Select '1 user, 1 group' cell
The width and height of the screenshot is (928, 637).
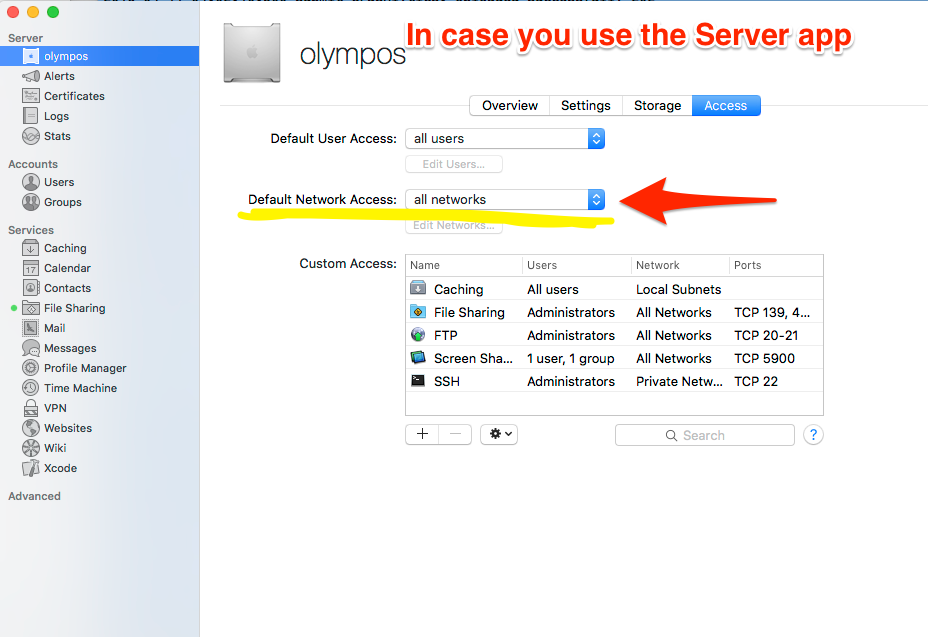(x=571, y=359)
